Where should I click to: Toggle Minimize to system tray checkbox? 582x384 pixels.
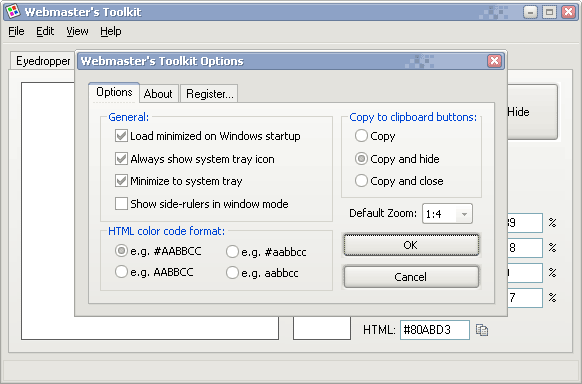[121, 181]
